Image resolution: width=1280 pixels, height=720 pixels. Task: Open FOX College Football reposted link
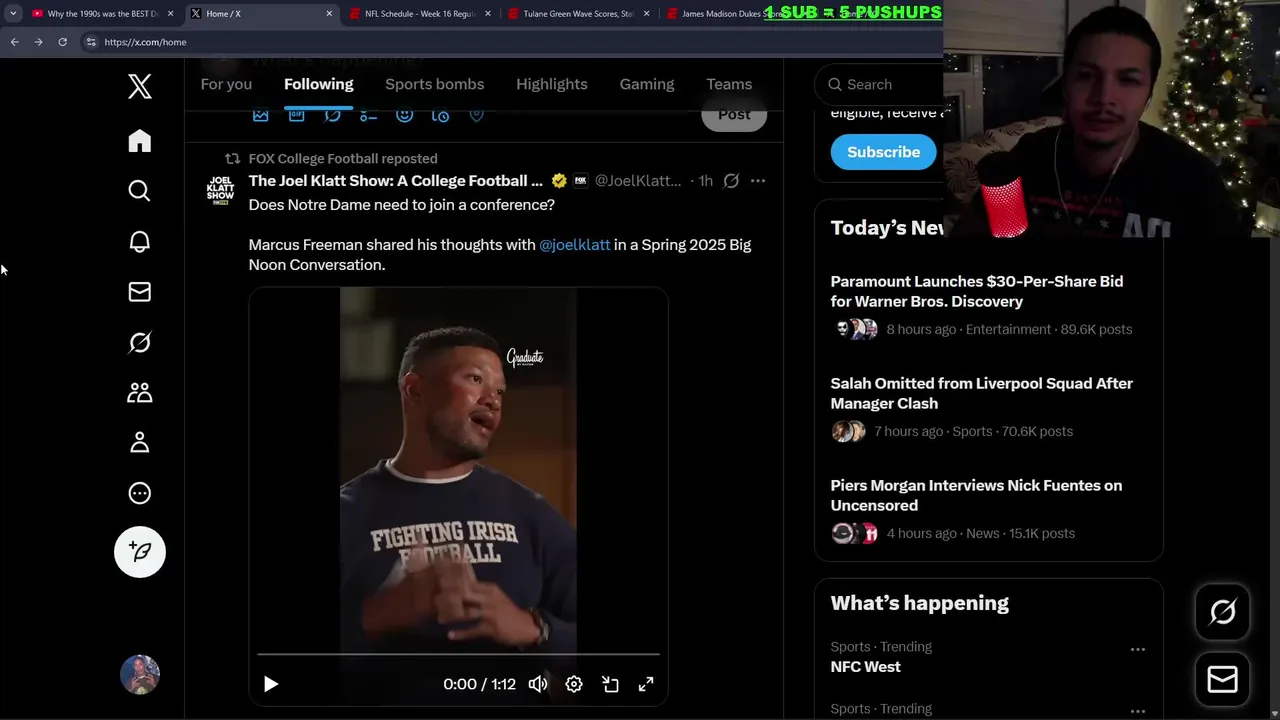click(343, 158)
